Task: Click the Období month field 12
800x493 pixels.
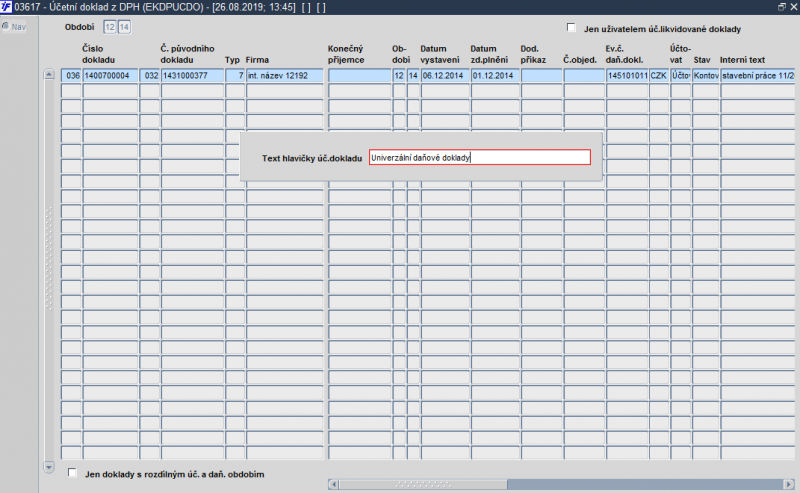Action: (110, 27)
